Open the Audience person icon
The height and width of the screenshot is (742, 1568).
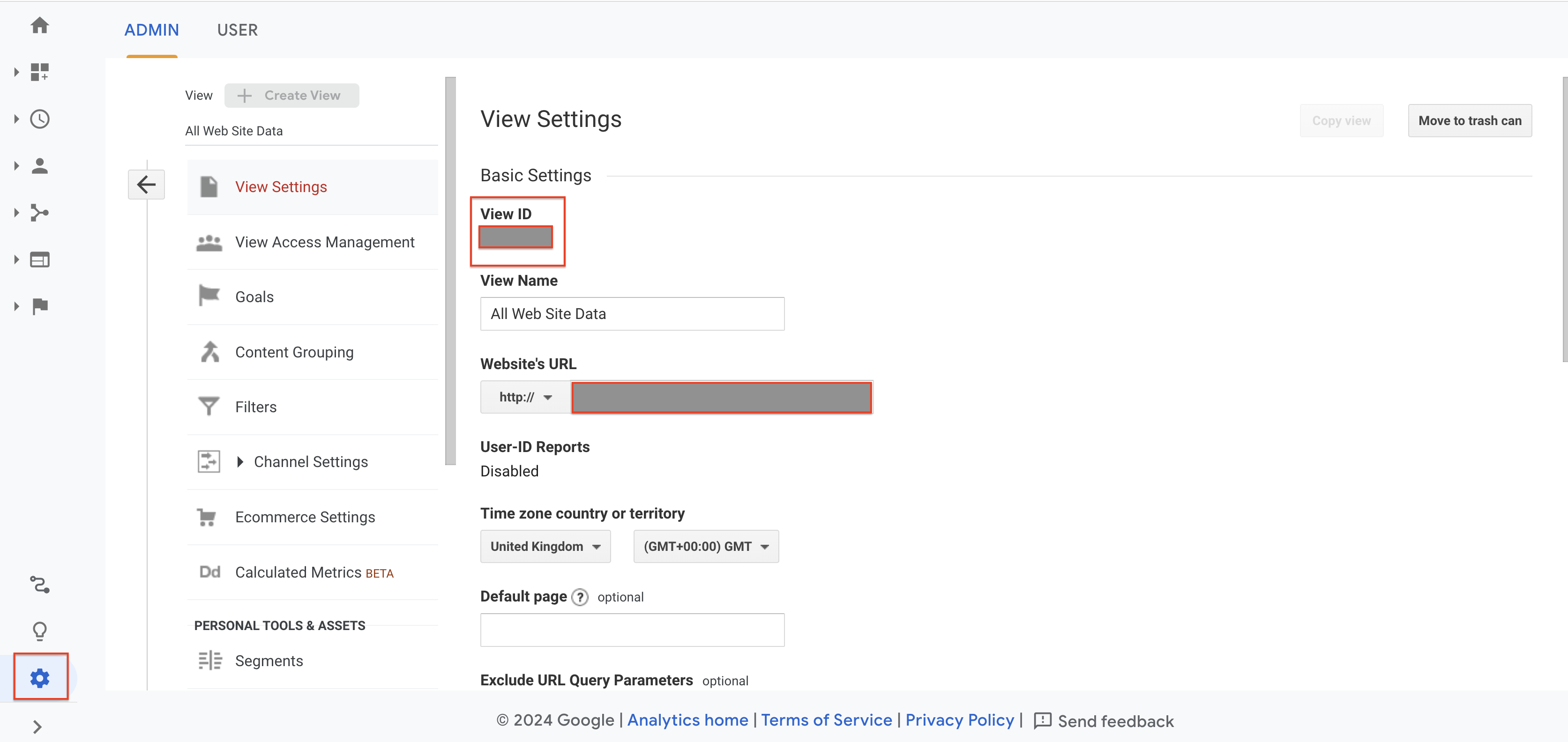pyautogui.click(x=39, y=166)
